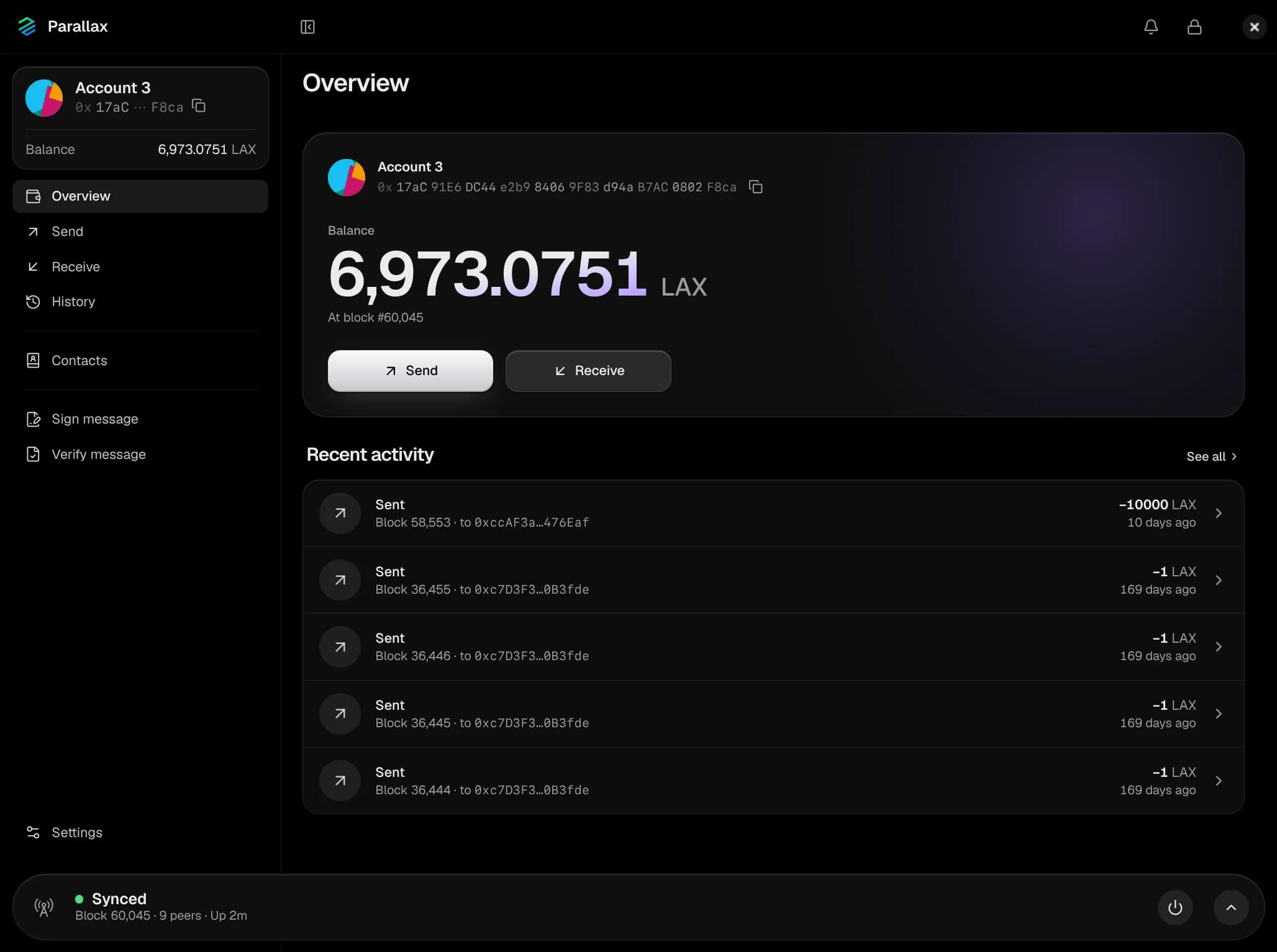This screenshot has width=1277, height=952.
Task: Collapse the sidebar panel icon
Action: 307,27
